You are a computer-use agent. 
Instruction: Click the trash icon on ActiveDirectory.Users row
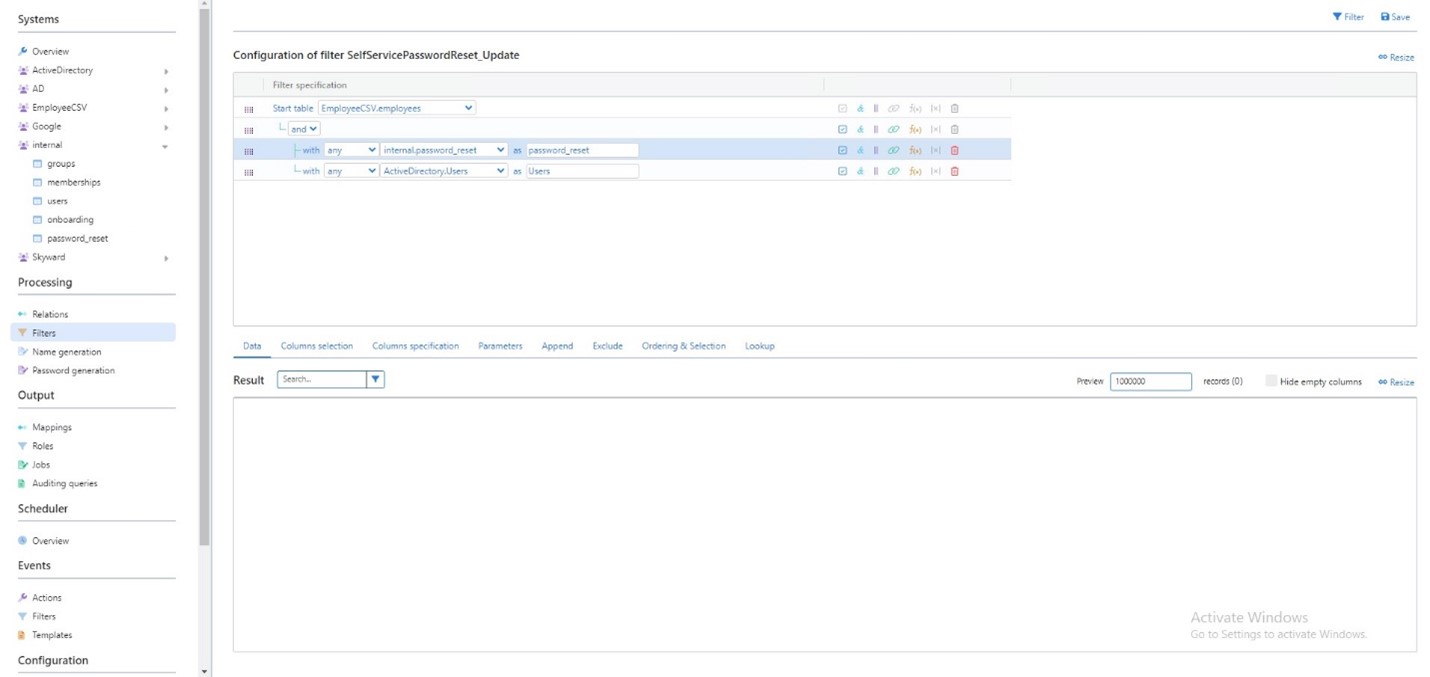[954, 171]
